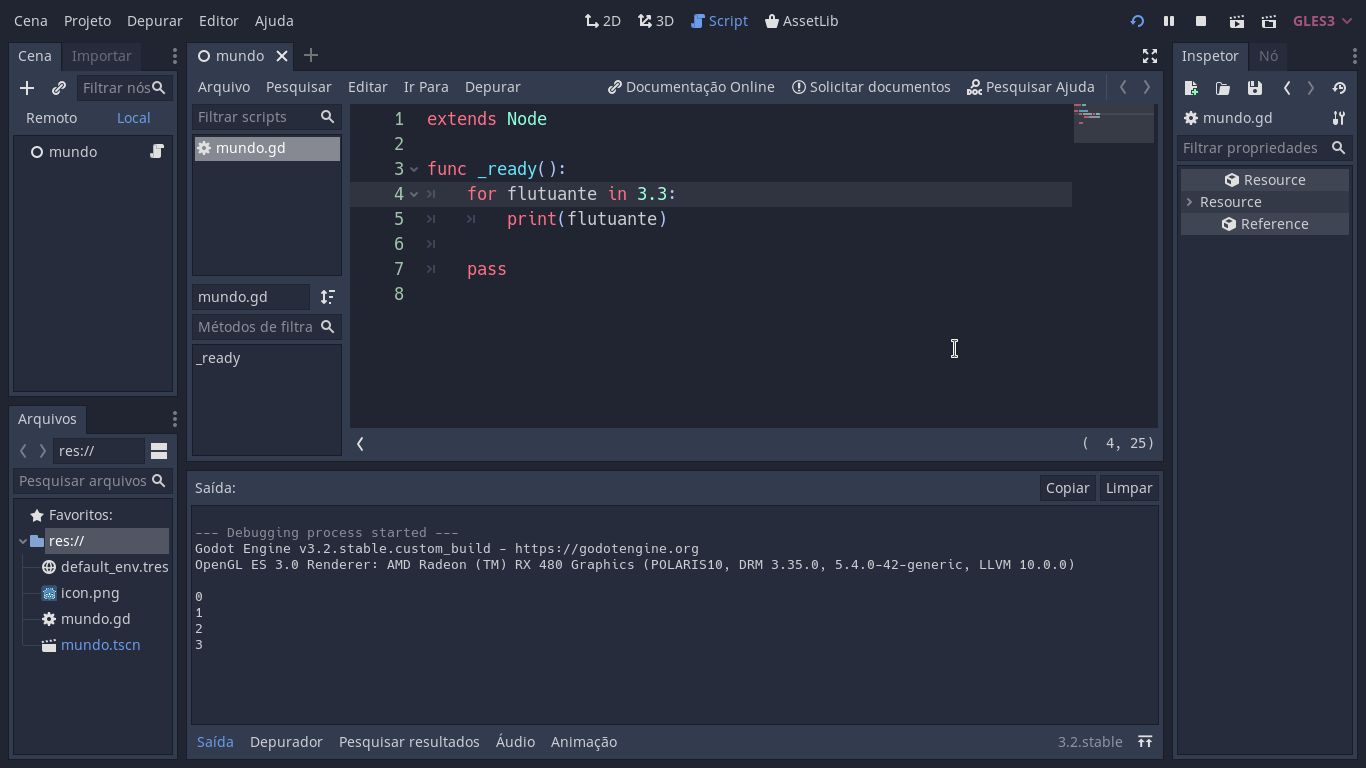Open the script Ir Para menu
The height and width of the screenshot is (768, 1366).
[x=426, y=87]
